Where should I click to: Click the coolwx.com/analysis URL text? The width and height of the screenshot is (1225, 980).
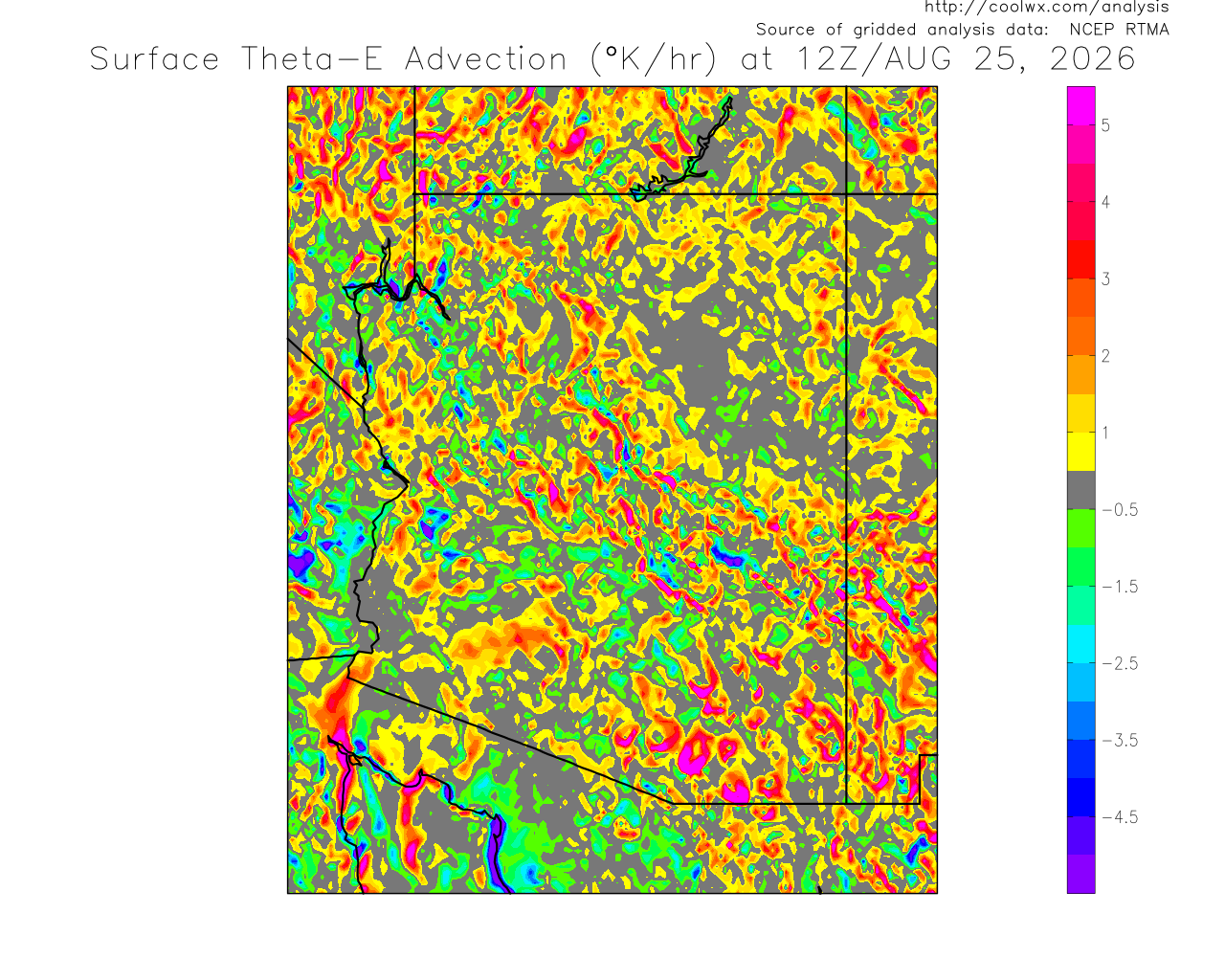1046,8
